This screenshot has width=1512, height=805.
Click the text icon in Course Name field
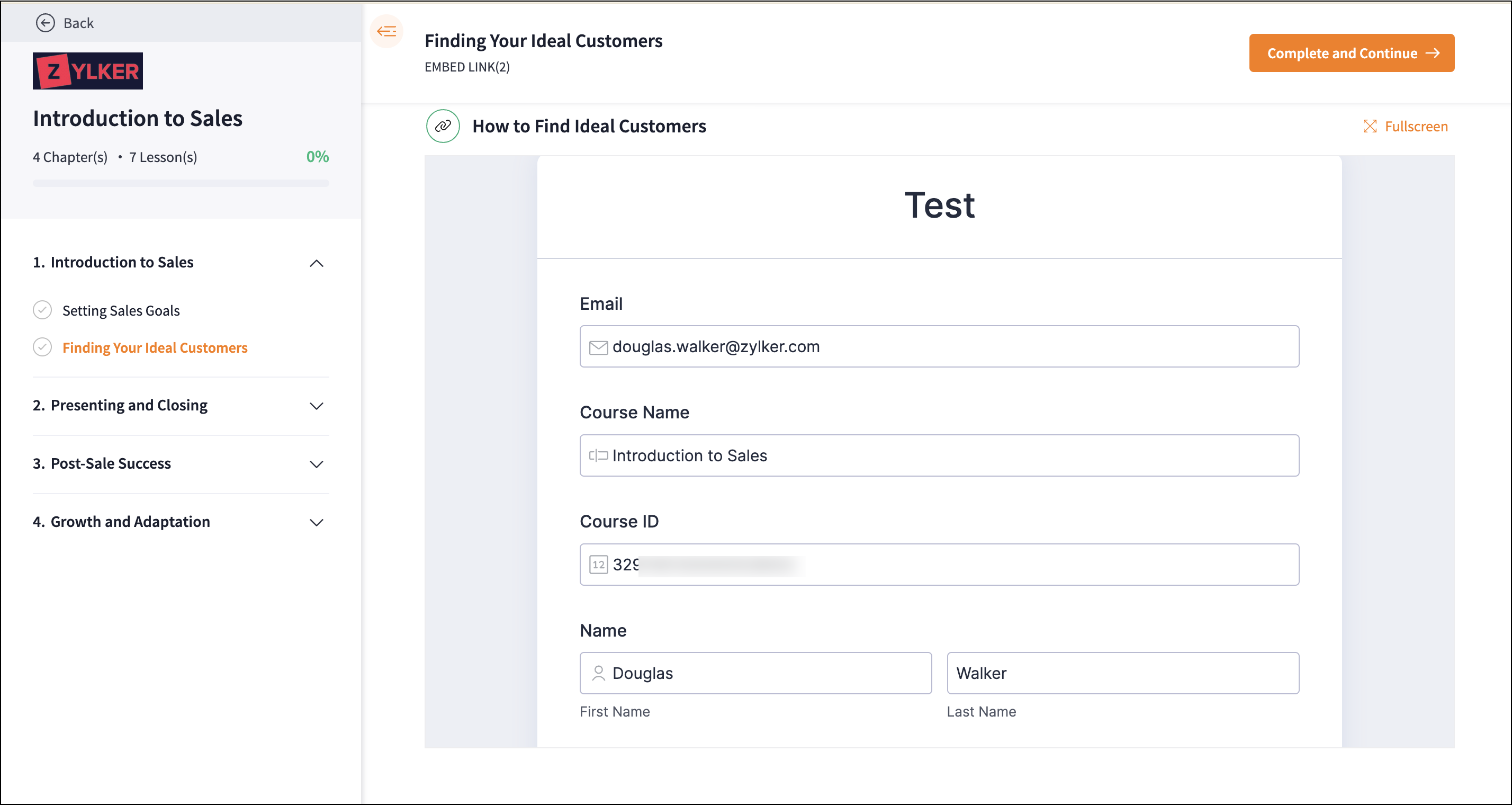click(598, 455)
